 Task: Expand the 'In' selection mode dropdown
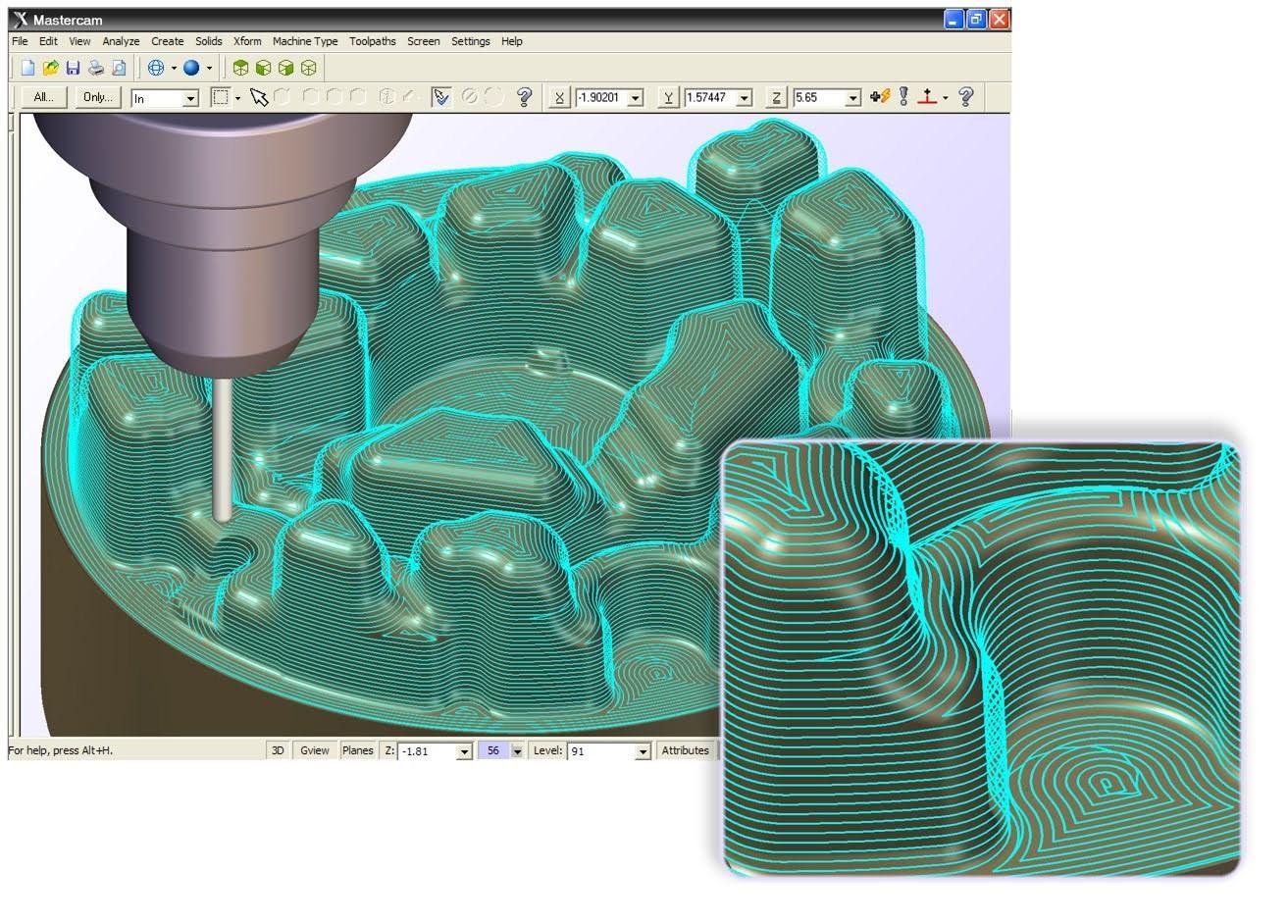190,98
